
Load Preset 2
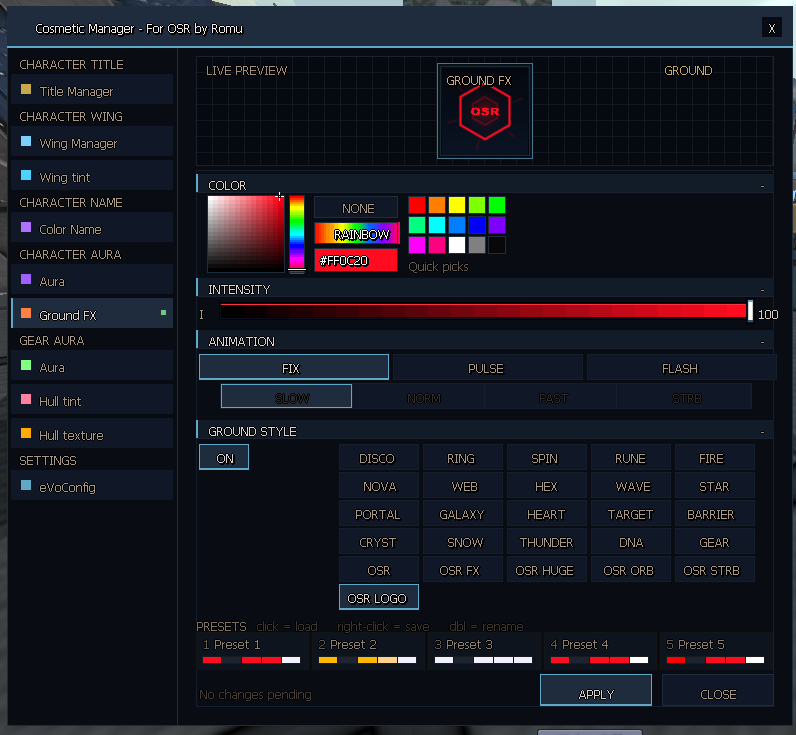click(368, 651)
